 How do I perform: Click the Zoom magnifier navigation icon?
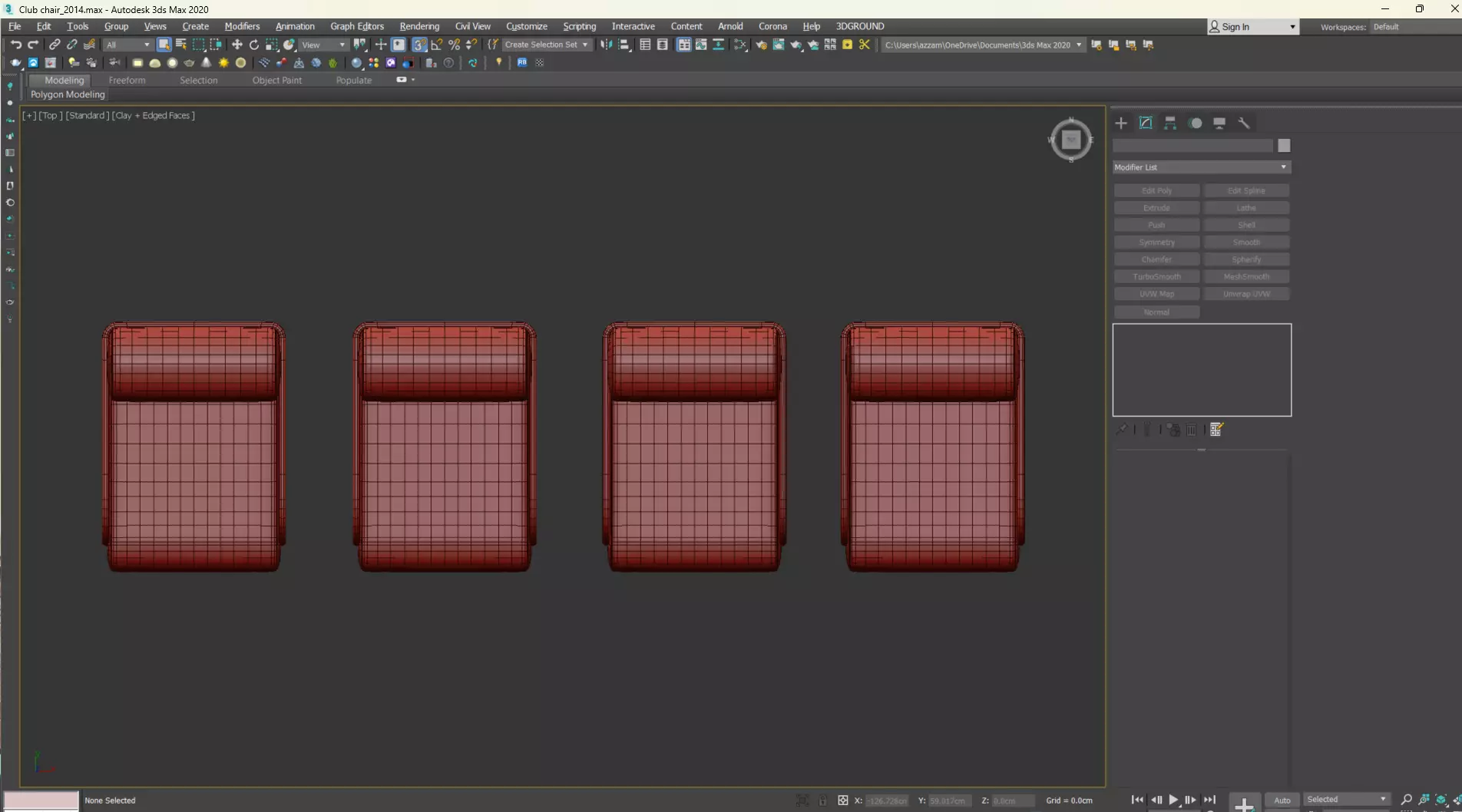1407,800
